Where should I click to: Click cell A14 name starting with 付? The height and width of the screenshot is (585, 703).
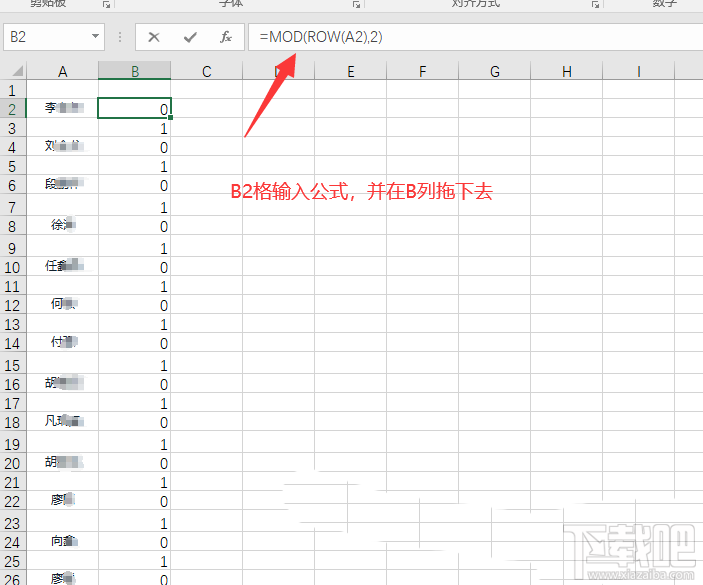tap(62, 343)
